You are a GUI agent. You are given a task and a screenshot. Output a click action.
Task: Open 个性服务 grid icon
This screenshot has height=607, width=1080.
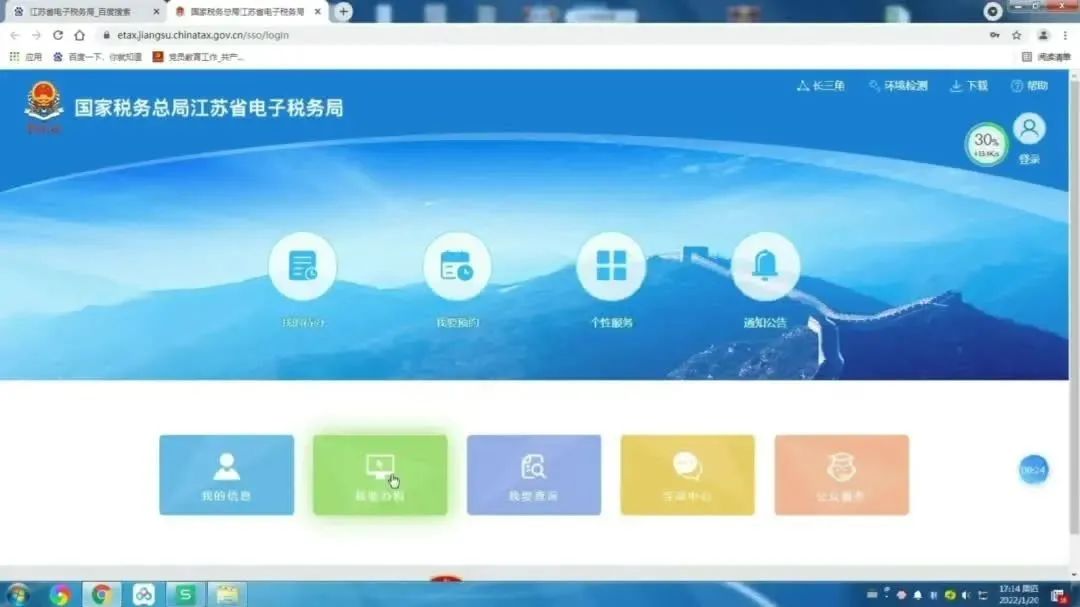point(611,267)
